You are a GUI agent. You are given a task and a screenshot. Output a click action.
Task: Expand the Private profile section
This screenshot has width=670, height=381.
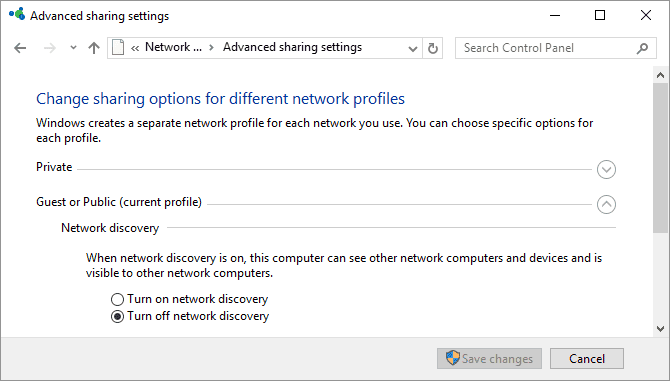tap(606, 170)
